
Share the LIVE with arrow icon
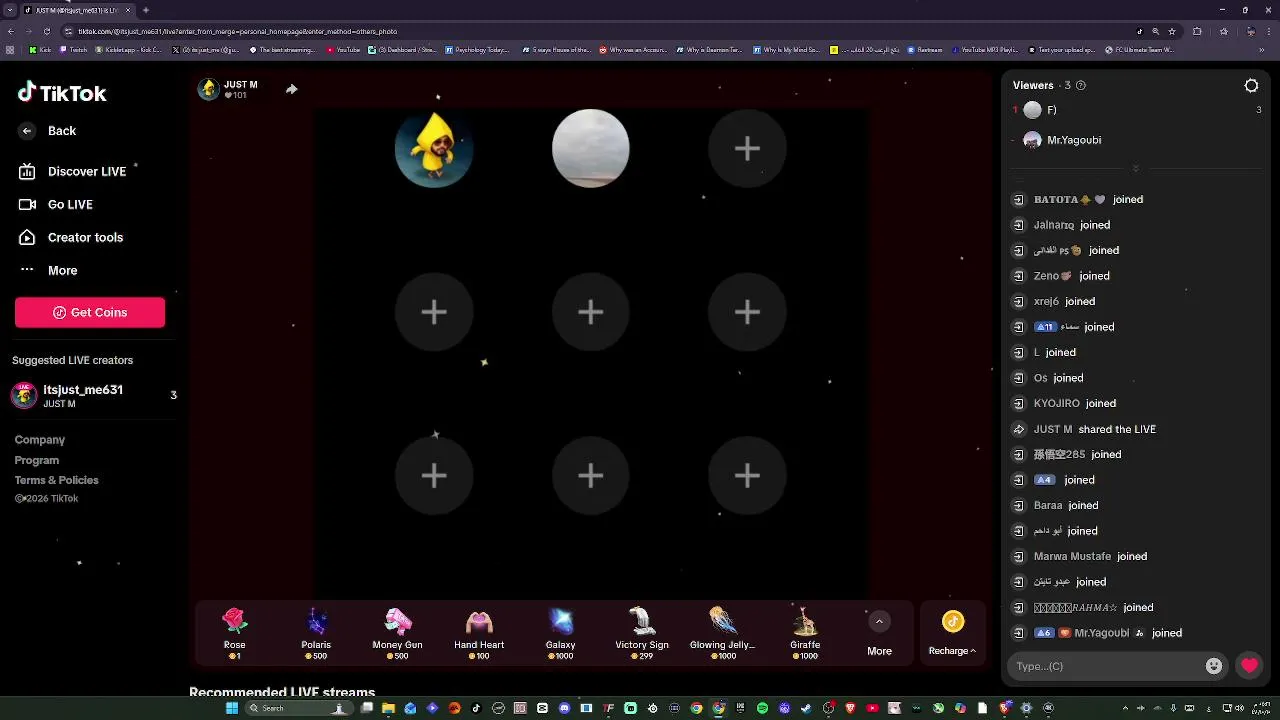(x=291, y=89)
